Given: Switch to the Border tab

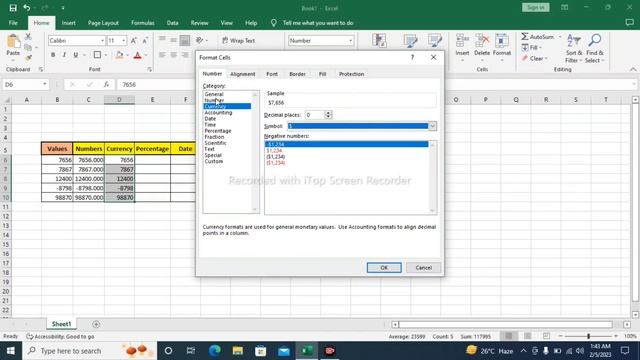Looking at the screenshot, I should coord(297,74).
